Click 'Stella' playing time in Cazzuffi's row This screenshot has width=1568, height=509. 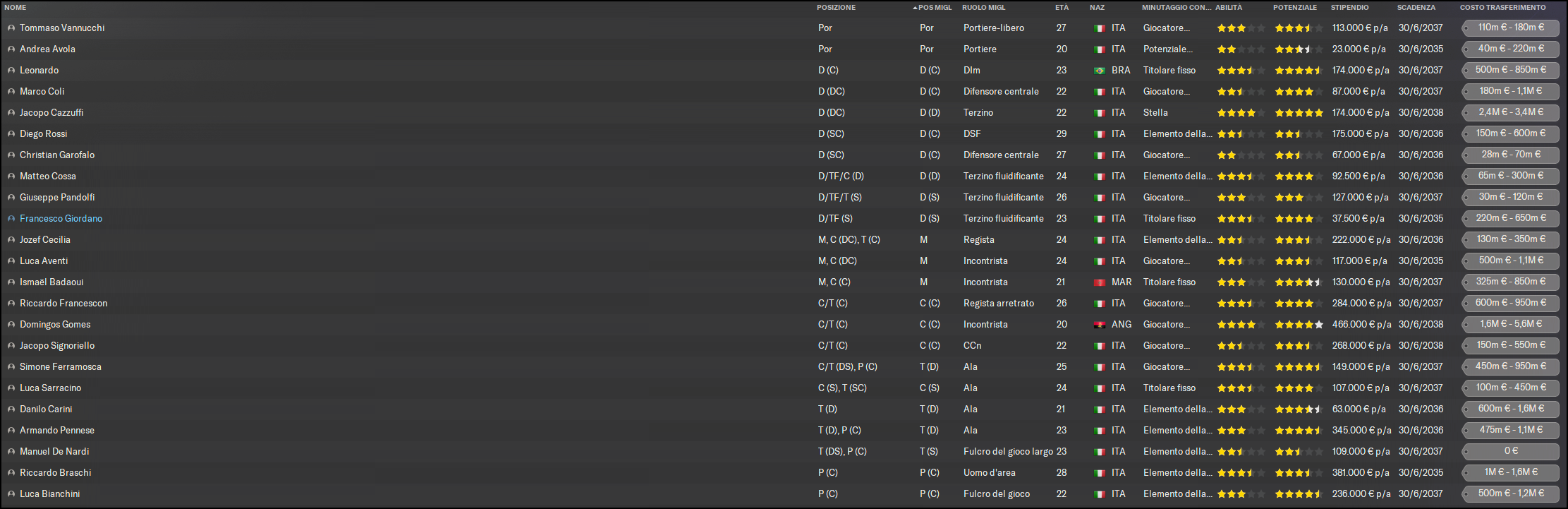click(1155, 113)
